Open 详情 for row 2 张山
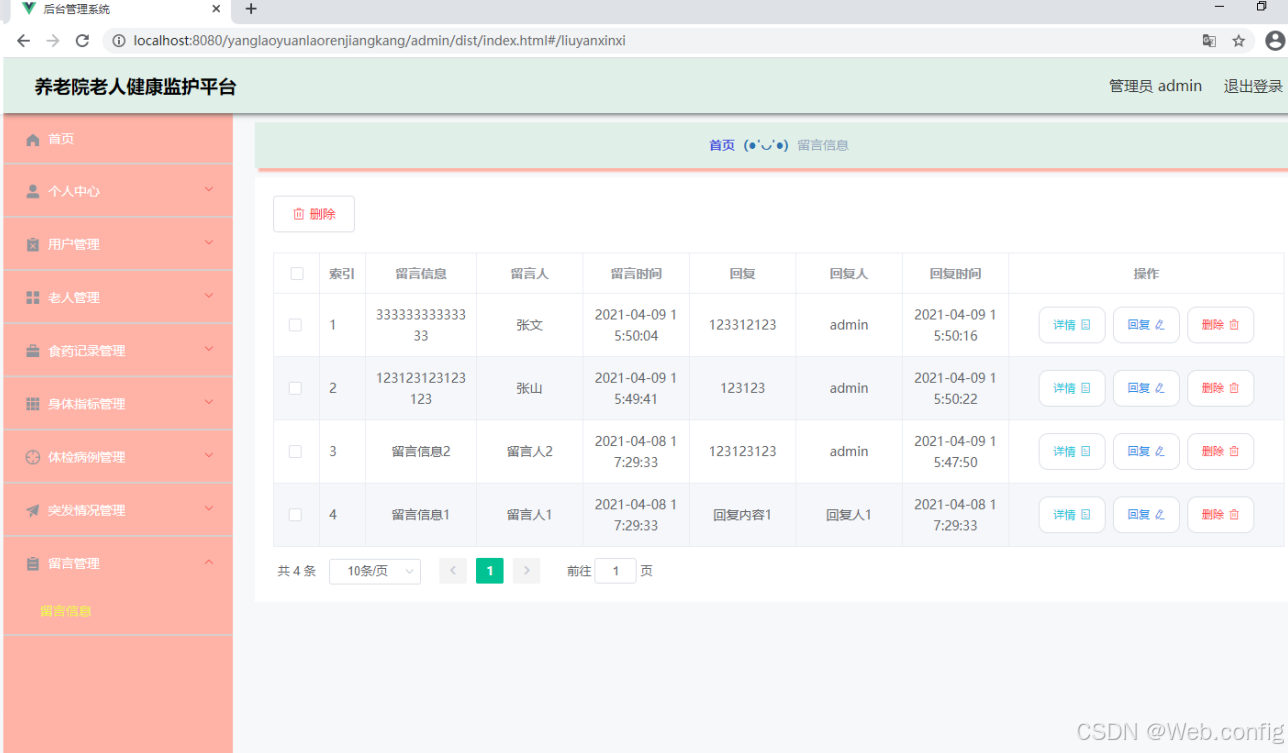The width and height of the screenshot is (1288, 753). coord(1072,388)
